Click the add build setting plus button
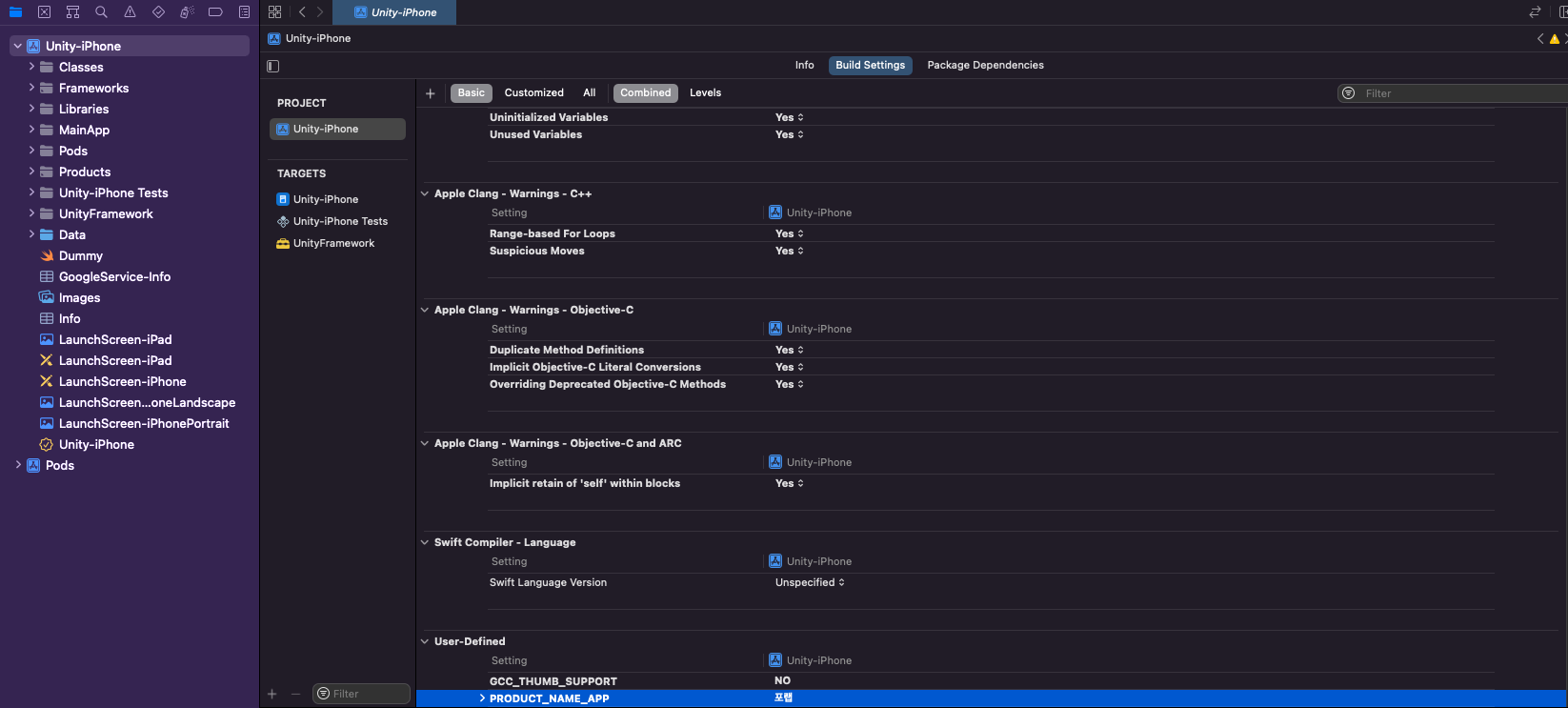Image resolution: width=1568 pixels, height=708 pixels. [x=431, y=93]
